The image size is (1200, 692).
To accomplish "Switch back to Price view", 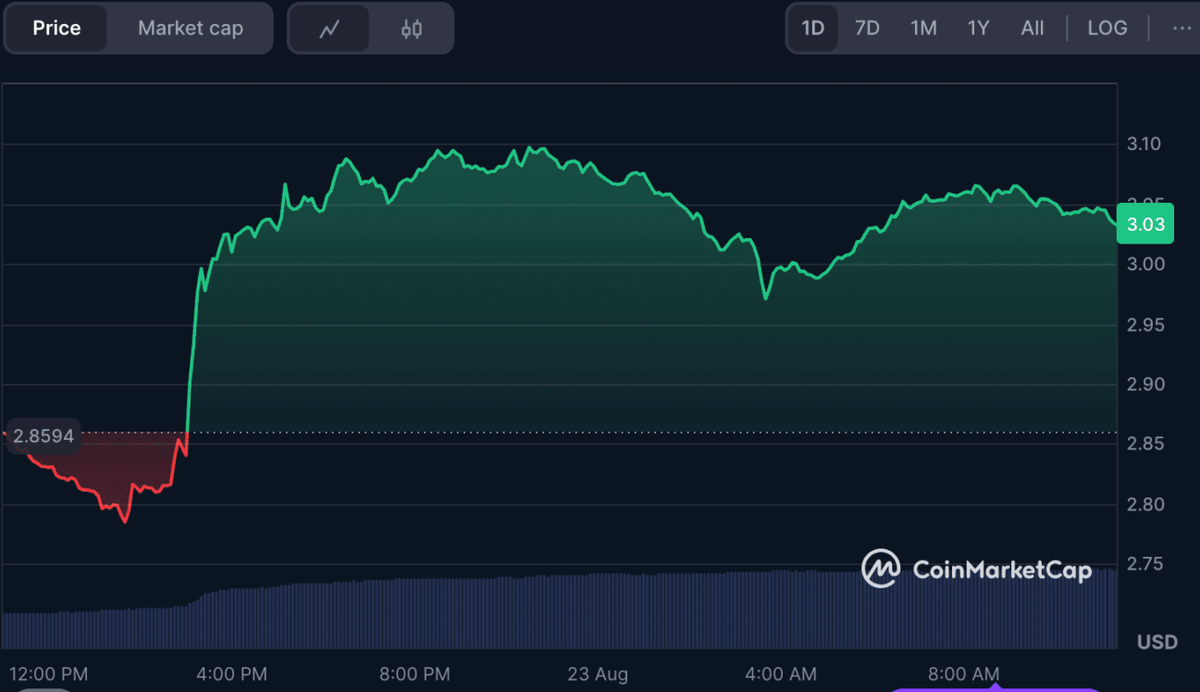I will click(55, 28).
